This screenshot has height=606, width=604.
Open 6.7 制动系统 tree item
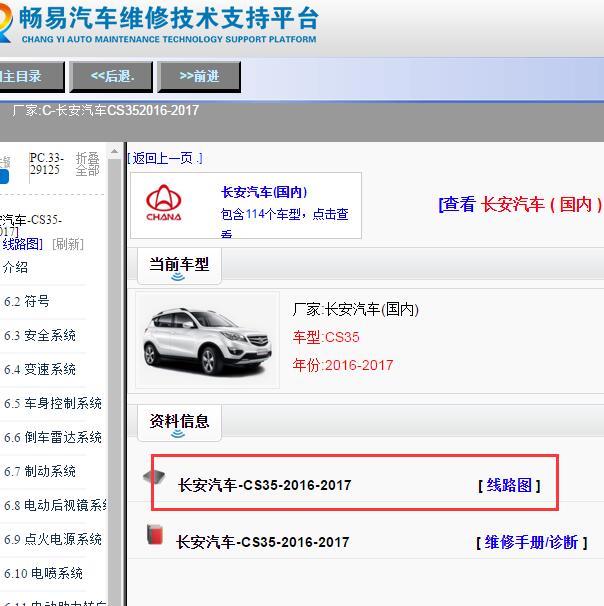[40, 471]
